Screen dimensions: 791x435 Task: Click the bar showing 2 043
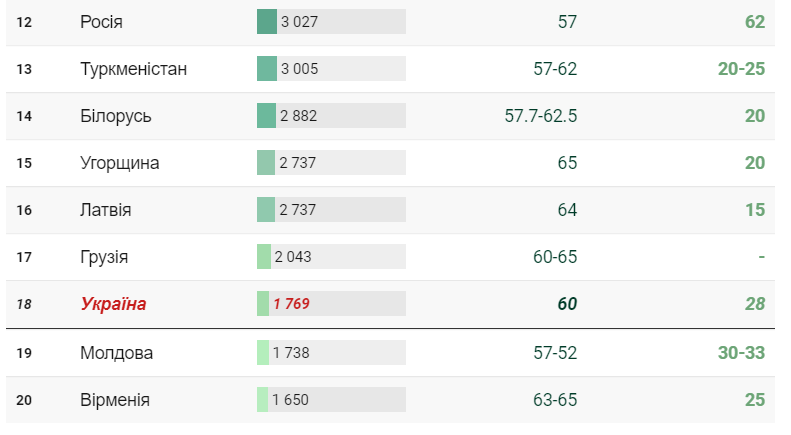click(331, 257)
